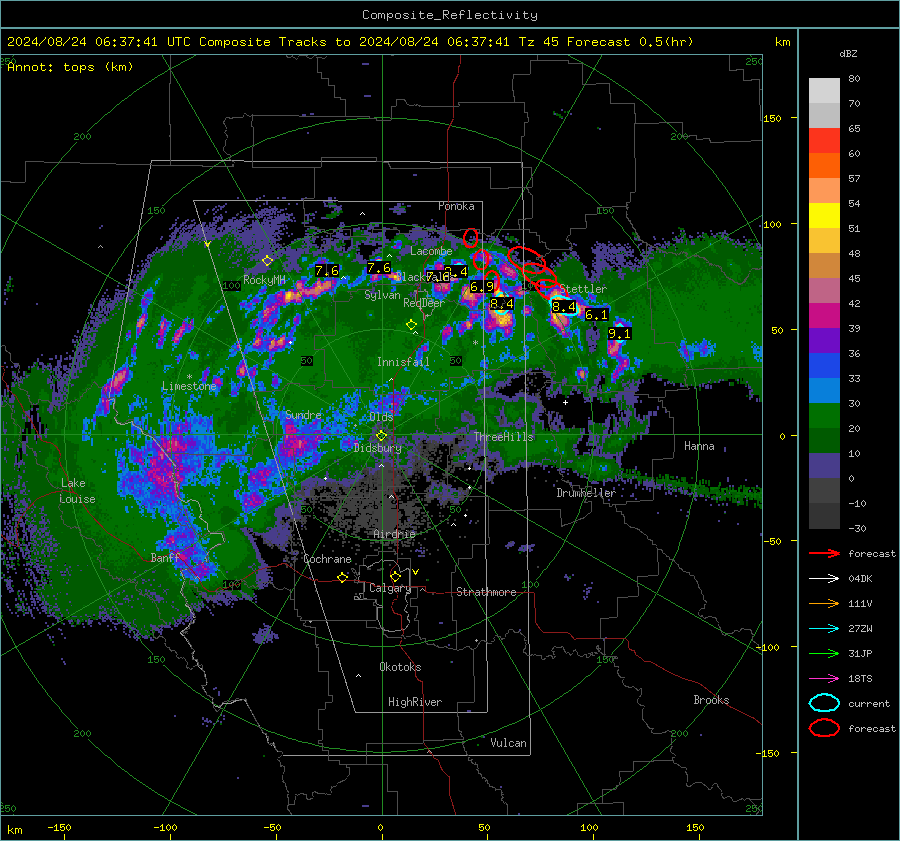The image size is (900, 841).
Task: Select the yellow swatch between 54 and 51 dBZ
Action: click(x=824, y=216)
